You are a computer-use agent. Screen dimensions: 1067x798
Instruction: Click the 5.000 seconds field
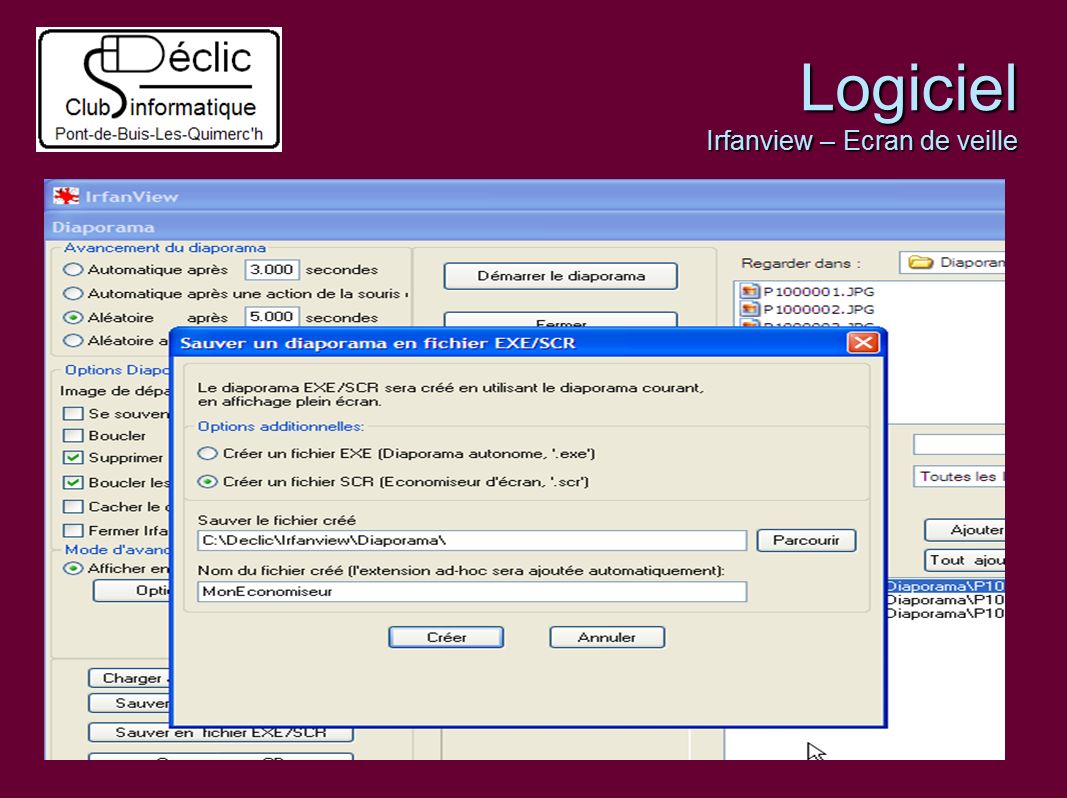pyautogui.click(x=272, y=317)
